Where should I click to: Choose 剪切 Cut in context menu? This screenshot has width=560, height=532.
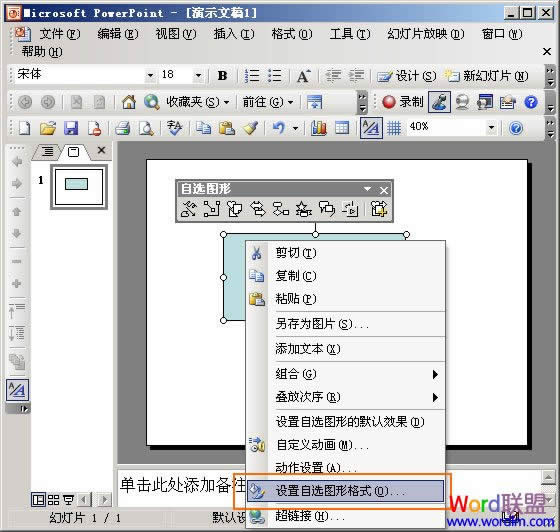[x=345, y=253]
